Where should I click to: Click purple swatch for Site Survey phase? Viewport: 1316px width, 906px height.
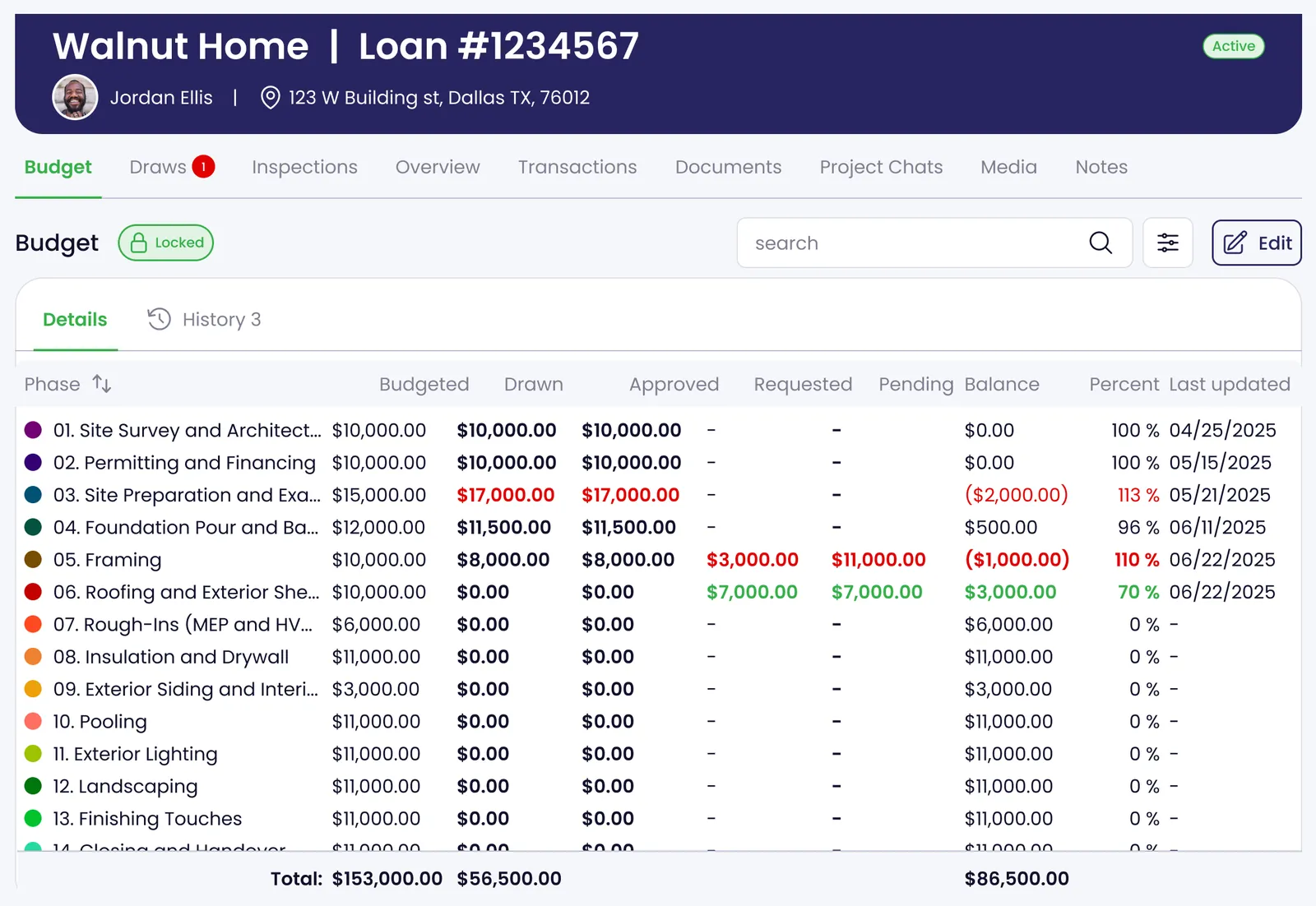pos(33,430)
